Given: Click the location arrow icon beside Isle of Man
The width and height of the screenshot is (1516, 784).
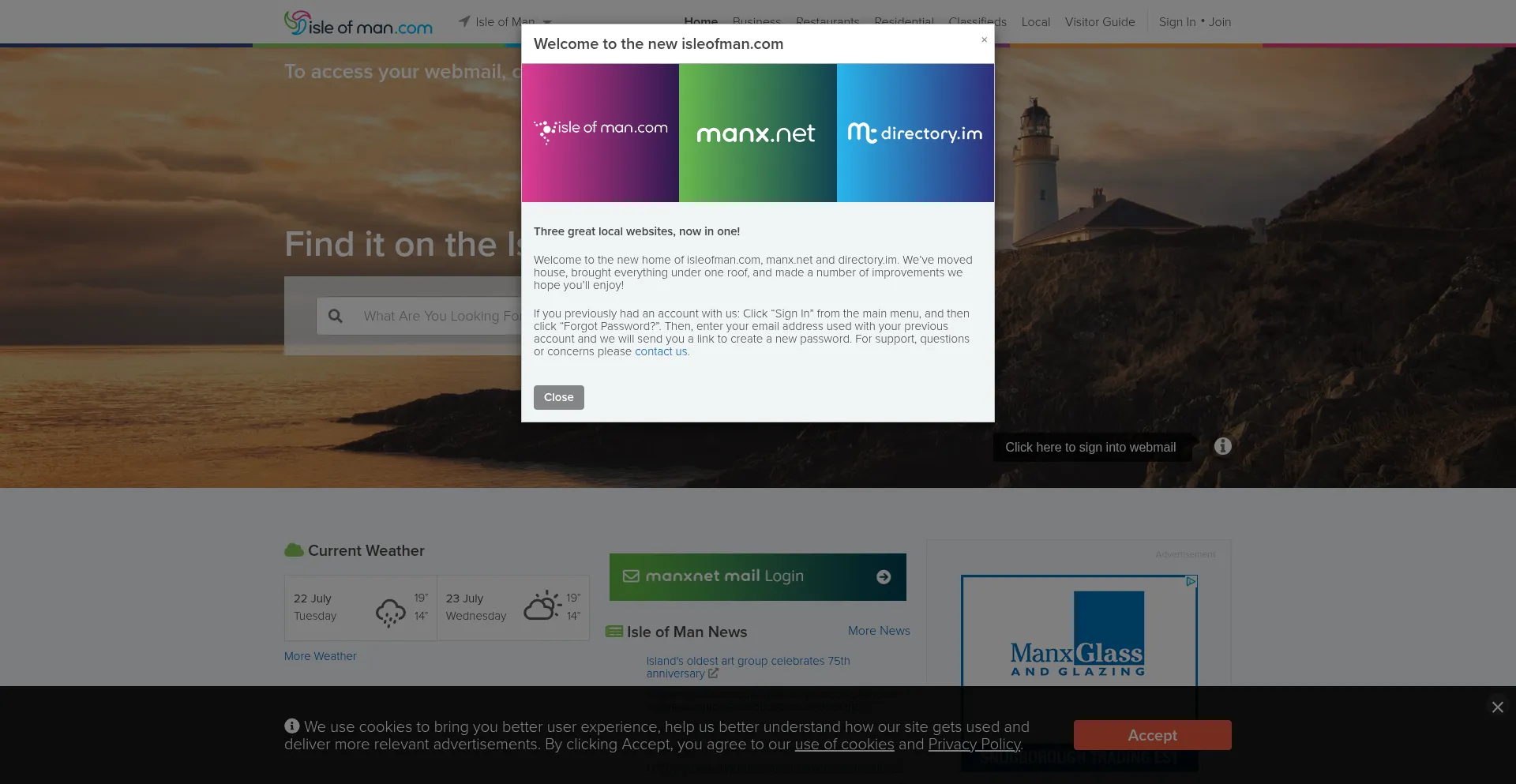Looking at the screenshot, I should click(464, 21).
